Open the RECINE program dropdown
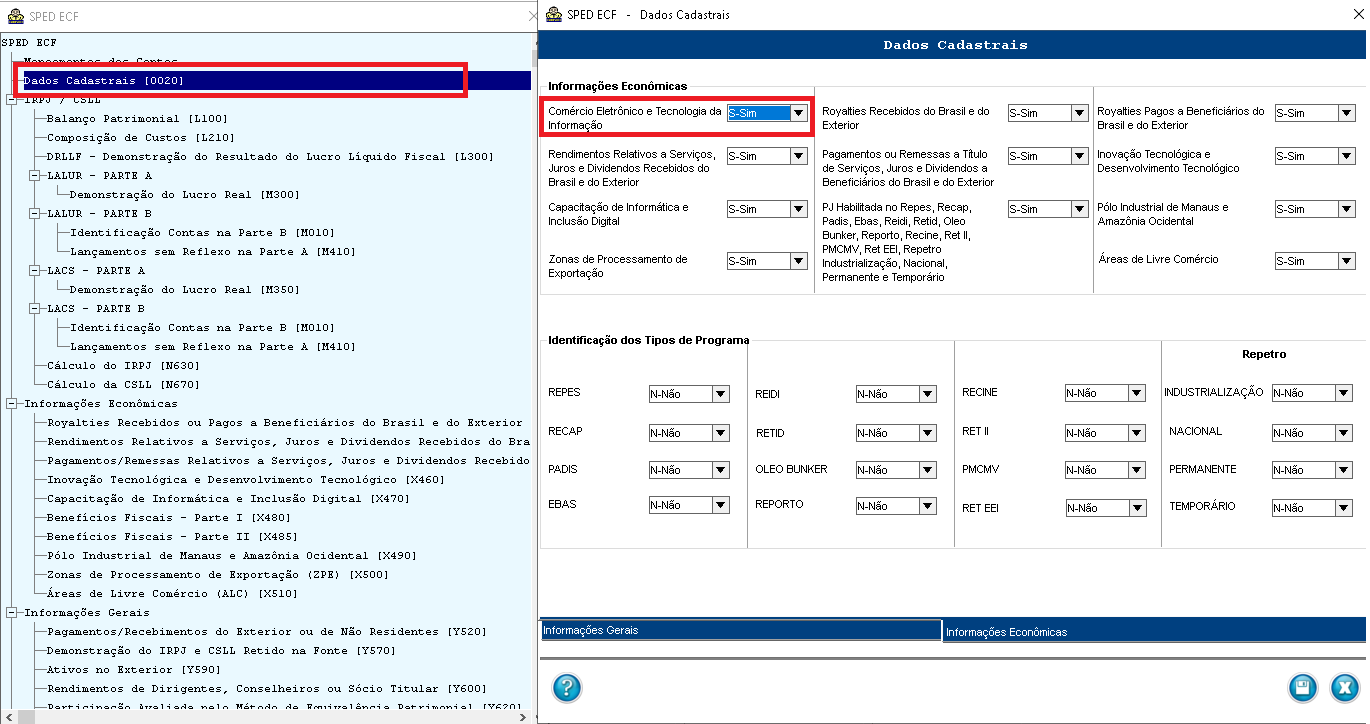 coord(1137,393)
